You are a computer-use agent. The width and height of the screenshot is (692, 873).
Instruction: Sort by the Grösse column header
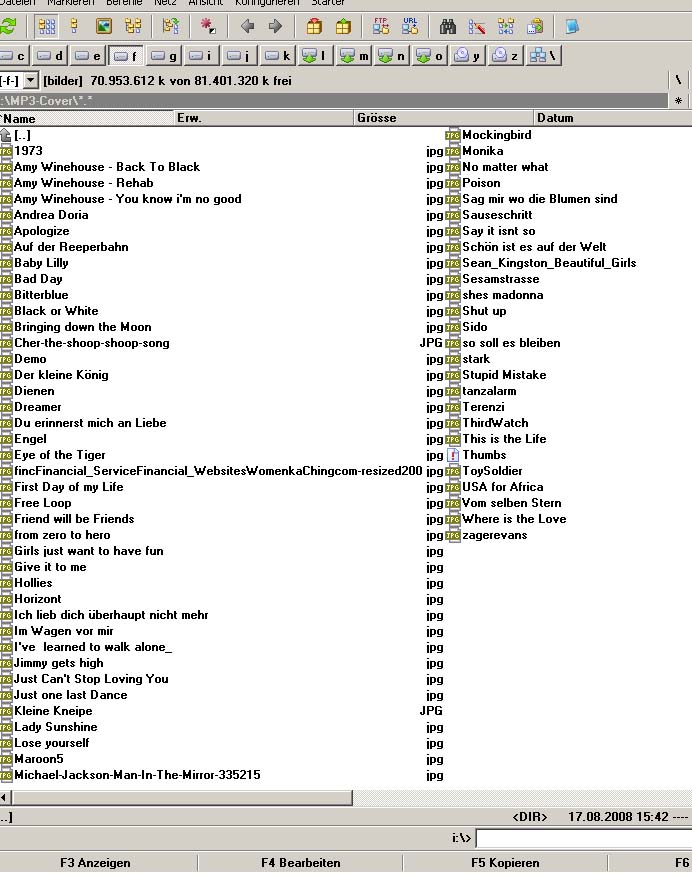click(444, 118)
